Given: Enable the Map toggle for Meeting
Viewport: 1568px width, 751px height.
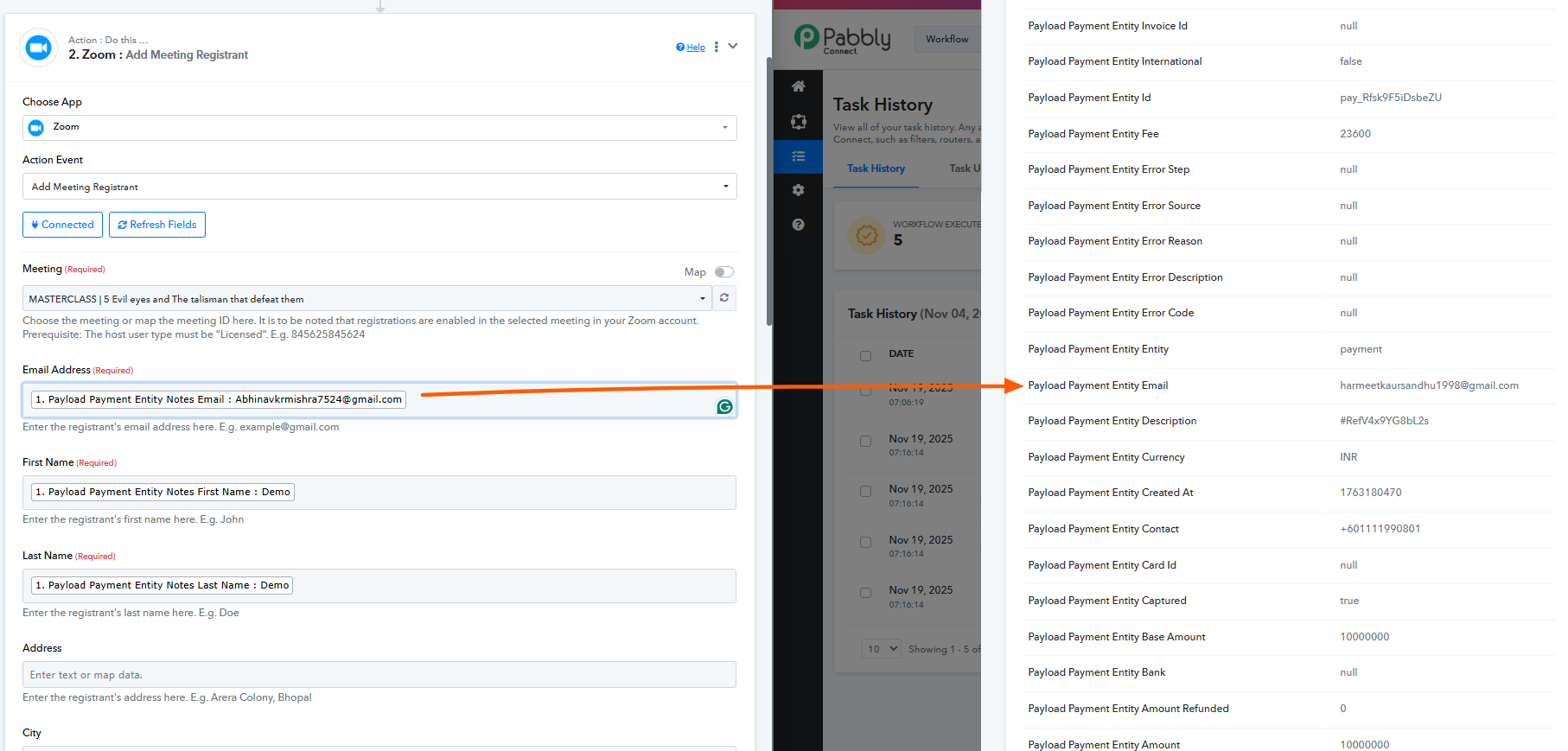Looking at the screenshot, I should click(723, 272).
